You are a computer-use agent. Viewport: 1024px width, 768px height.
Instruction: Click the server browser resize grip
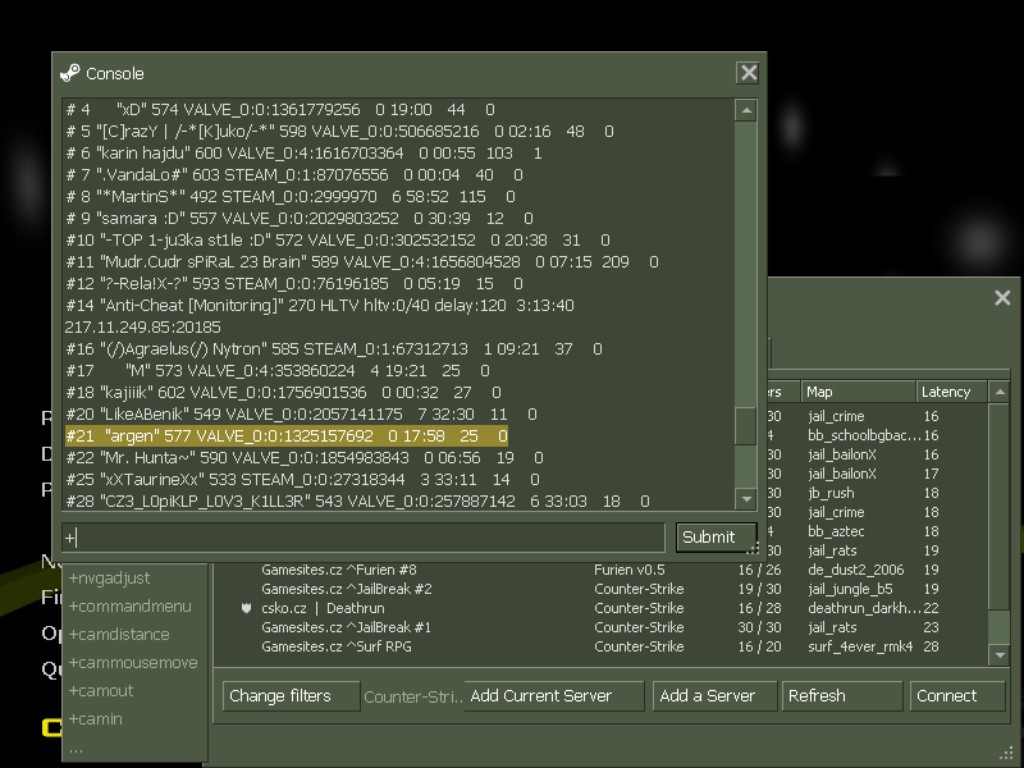1005,754
